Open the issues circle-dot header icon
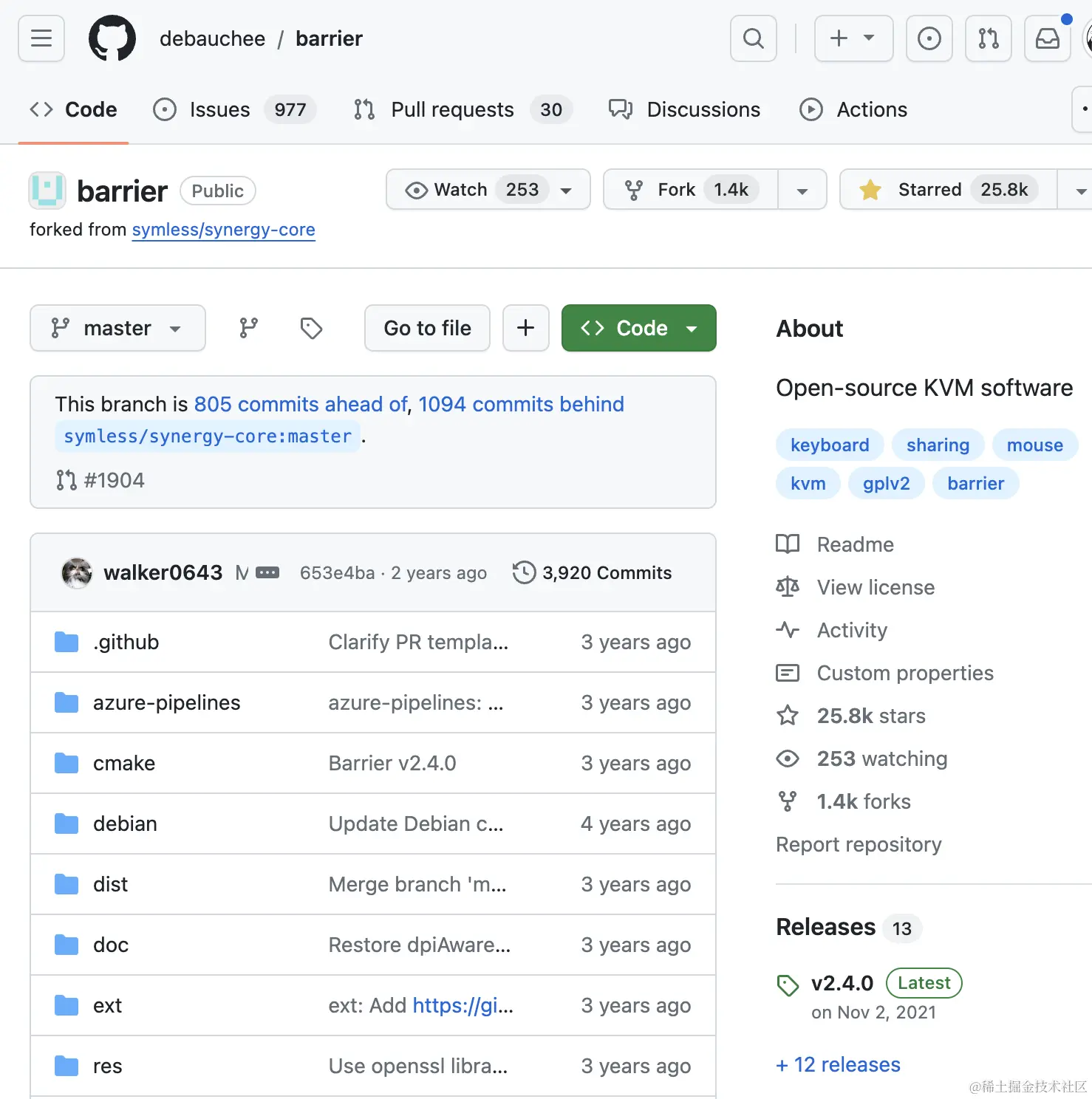Screen dimensions: 1092x1099 click(929, 38)
